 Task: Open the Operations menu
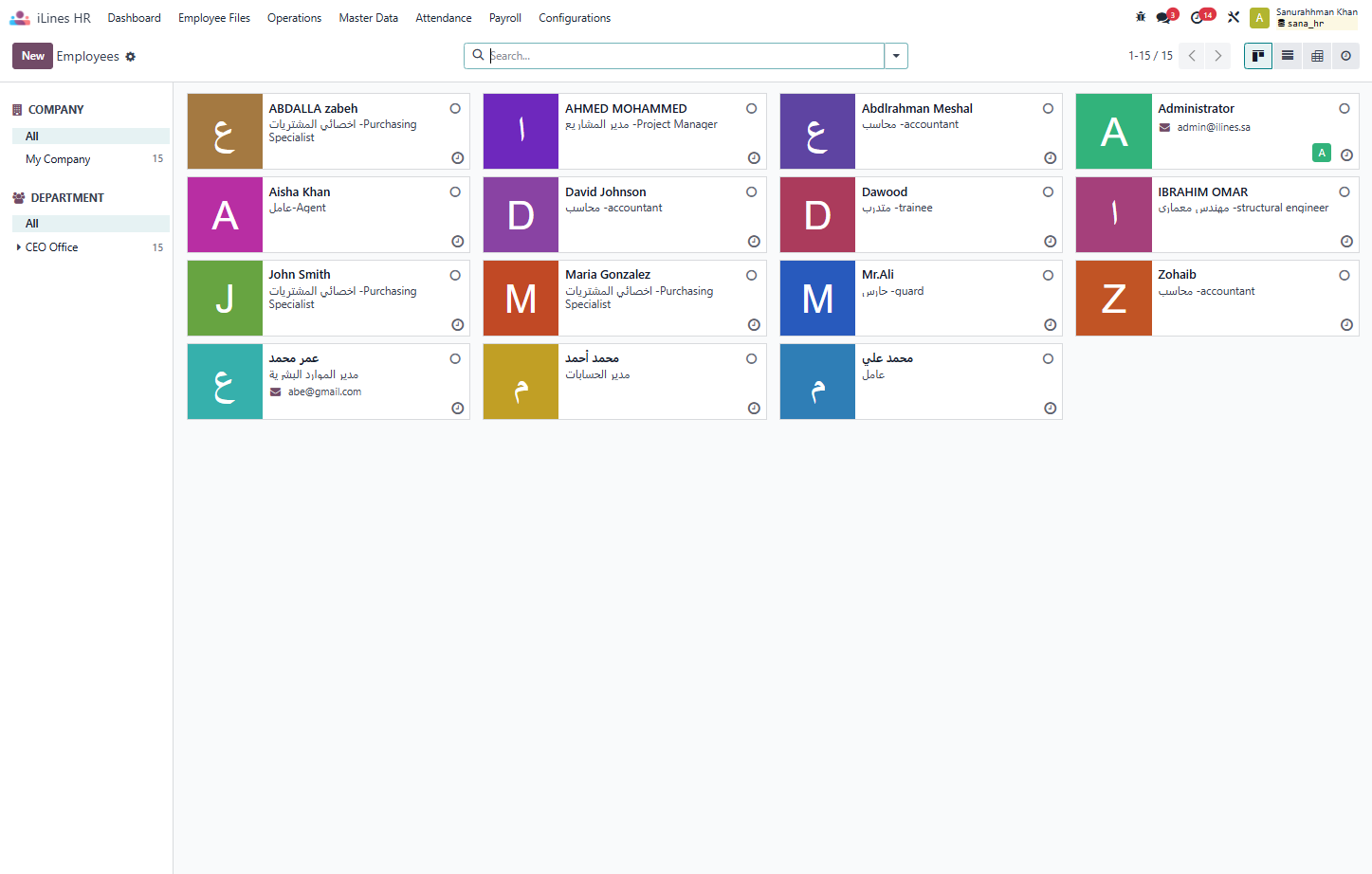pos(294,18)
